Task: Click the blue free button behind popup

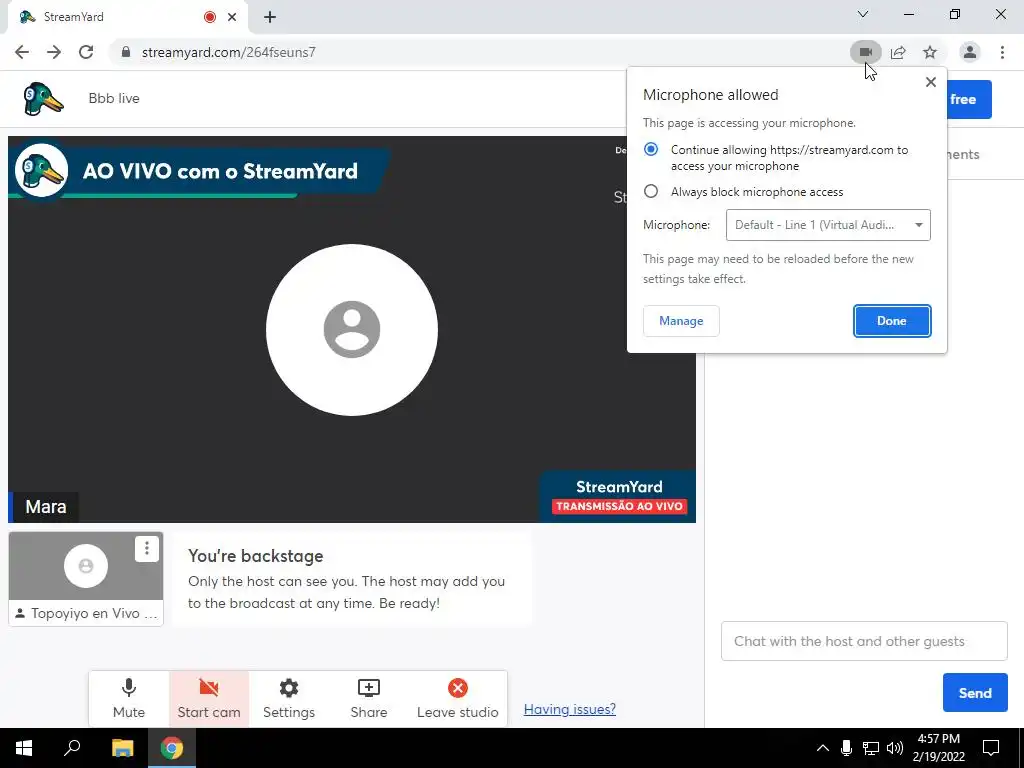Action: pos(969,99)
